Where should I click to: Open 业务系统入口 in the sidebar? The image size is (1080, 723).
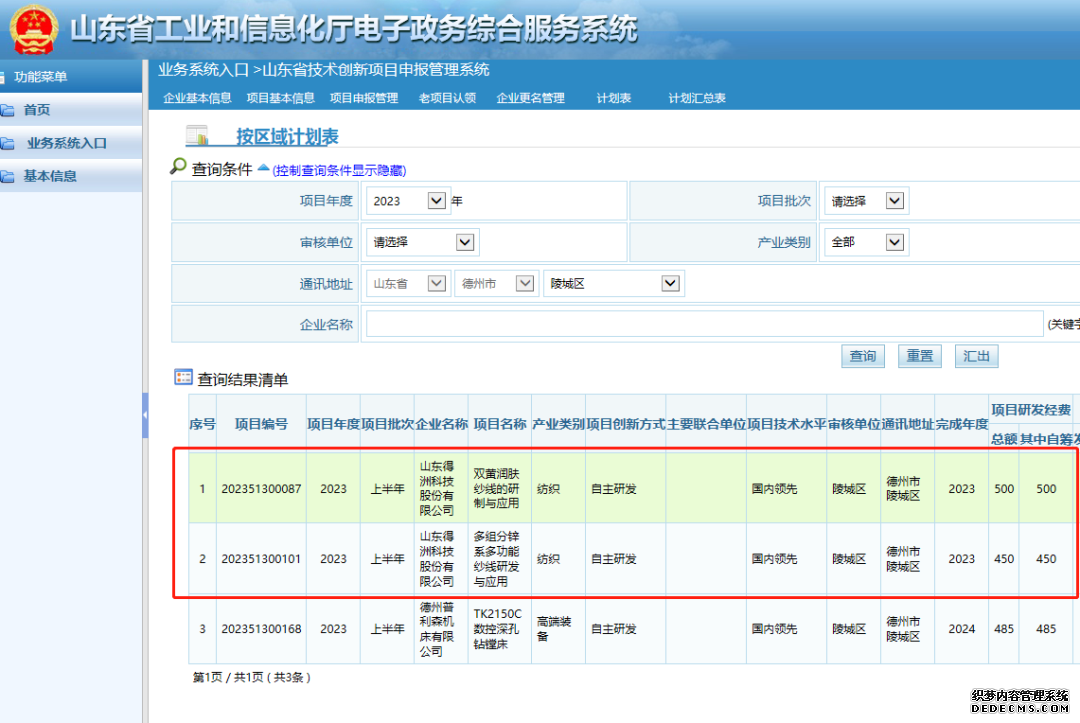tap(67, 143)
